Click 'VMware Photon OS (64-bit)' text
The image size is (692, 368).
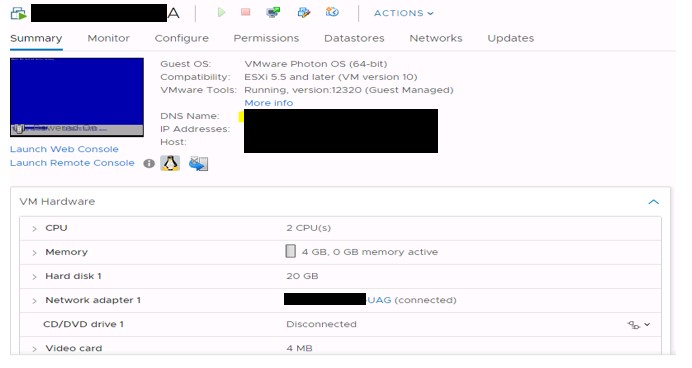click(x=316, y=64)
